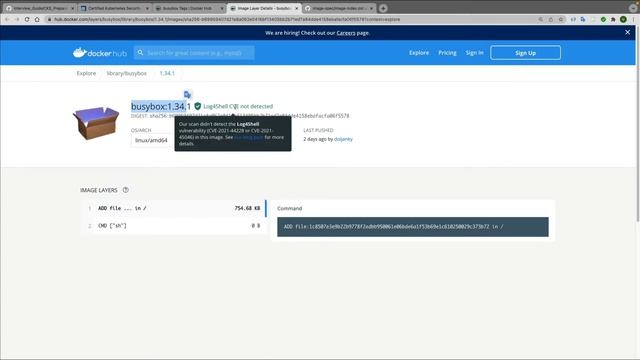
Task: Open the zoom magnifier icon in address bar
Action: point(541,19)
